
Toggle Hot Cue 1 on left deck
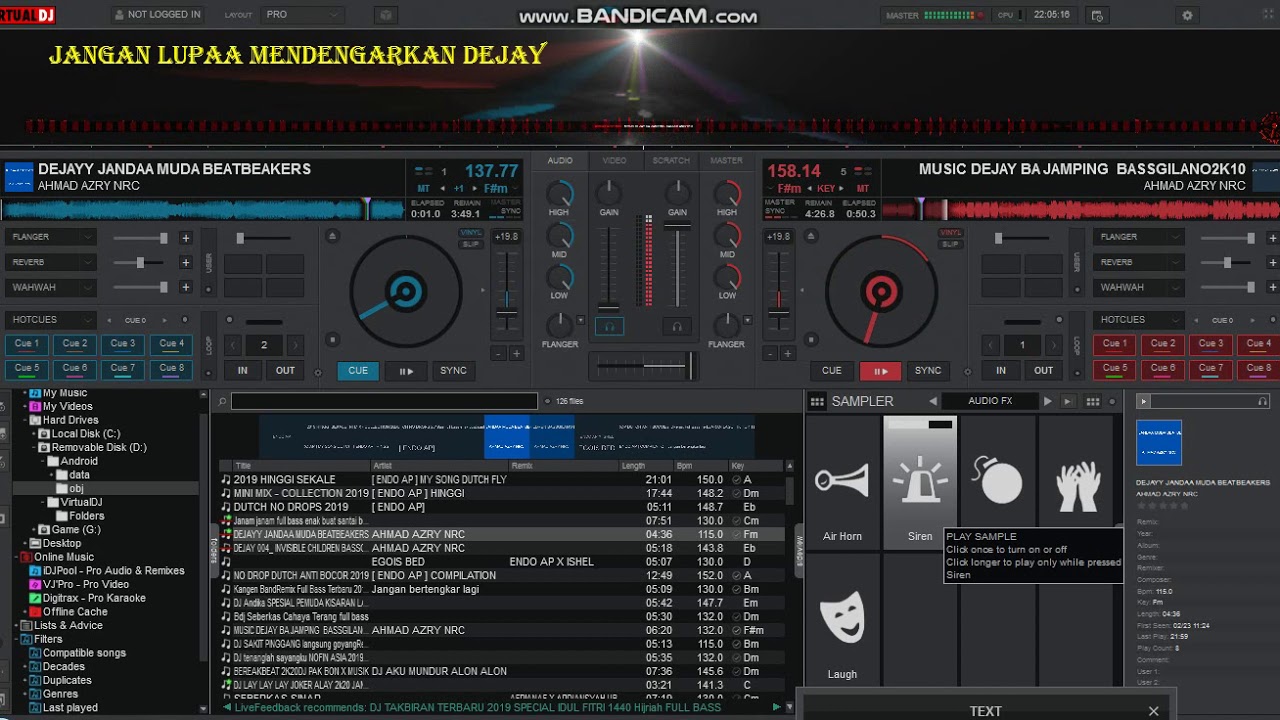point(27,344)
